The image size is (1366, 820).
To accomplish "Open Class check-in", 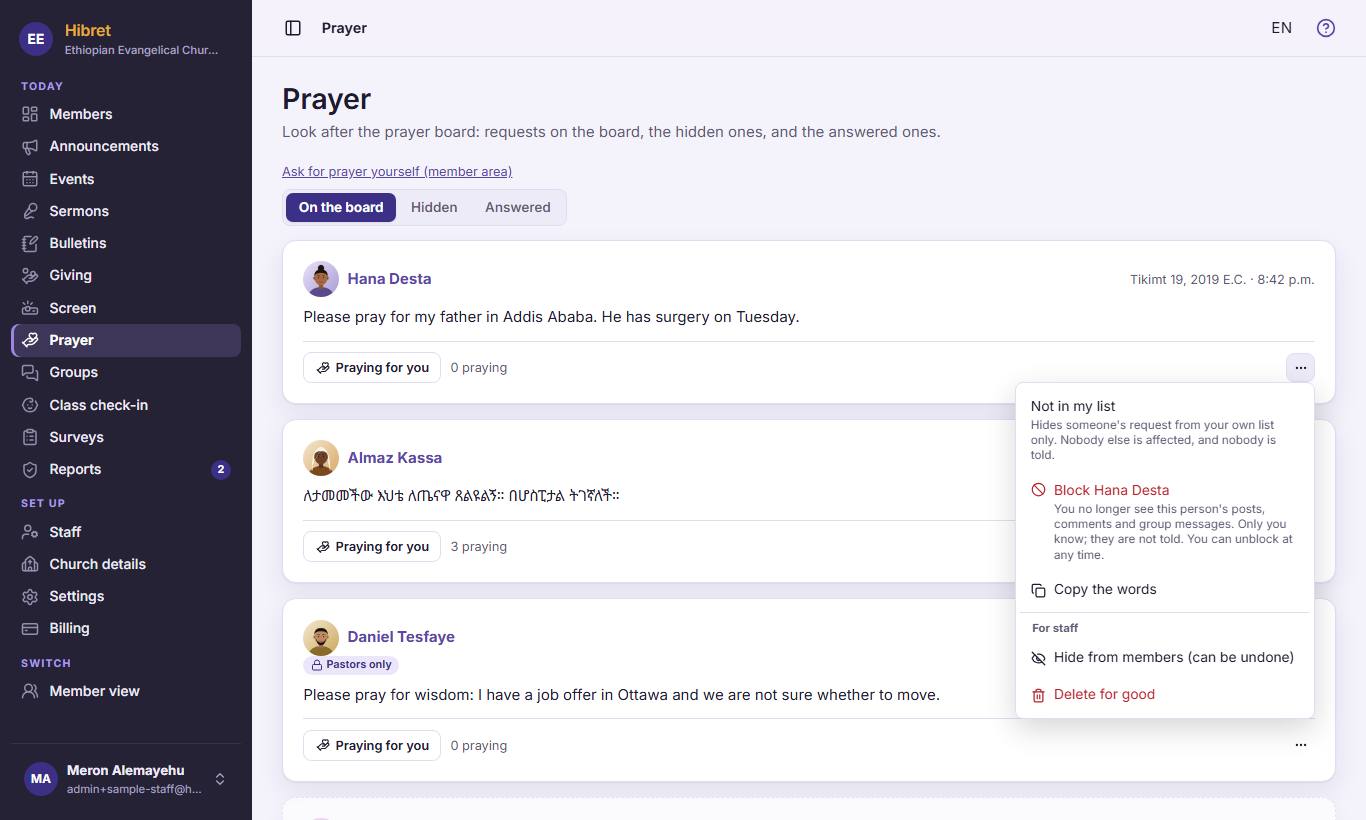I will click(126, 405).
